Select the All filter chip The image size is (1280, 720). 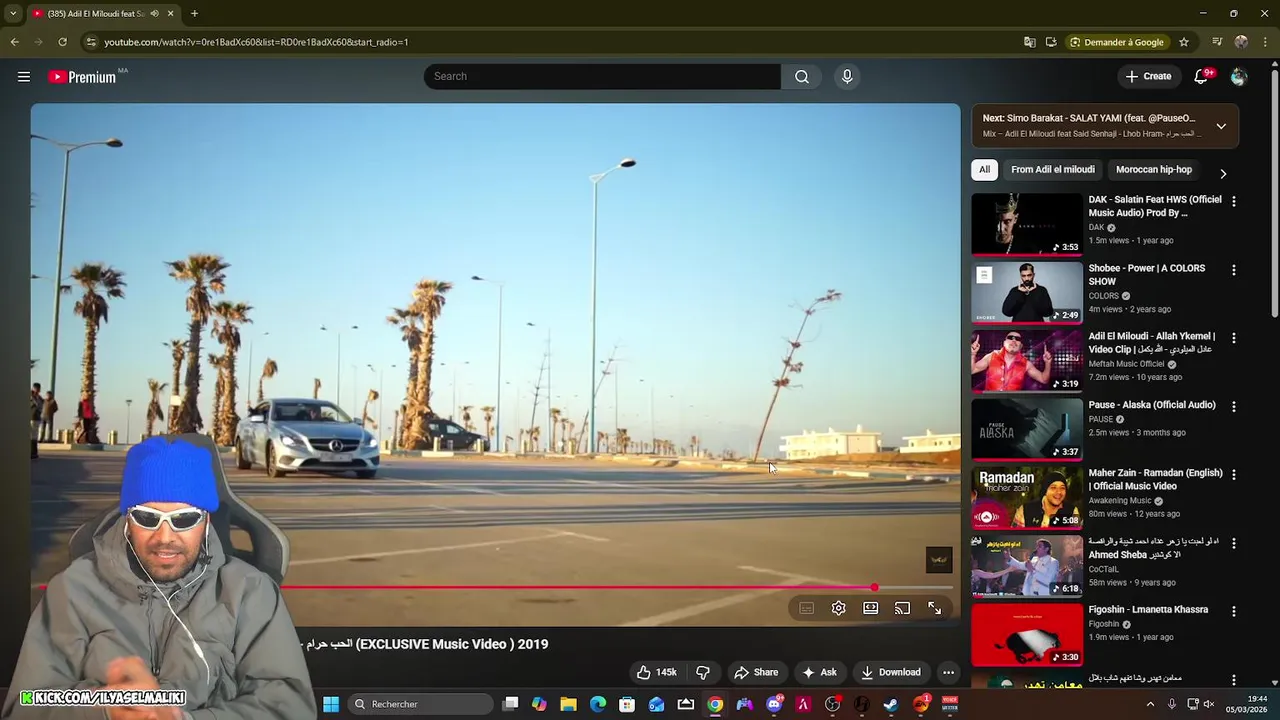pyautogui.click(x=985, y=170)
